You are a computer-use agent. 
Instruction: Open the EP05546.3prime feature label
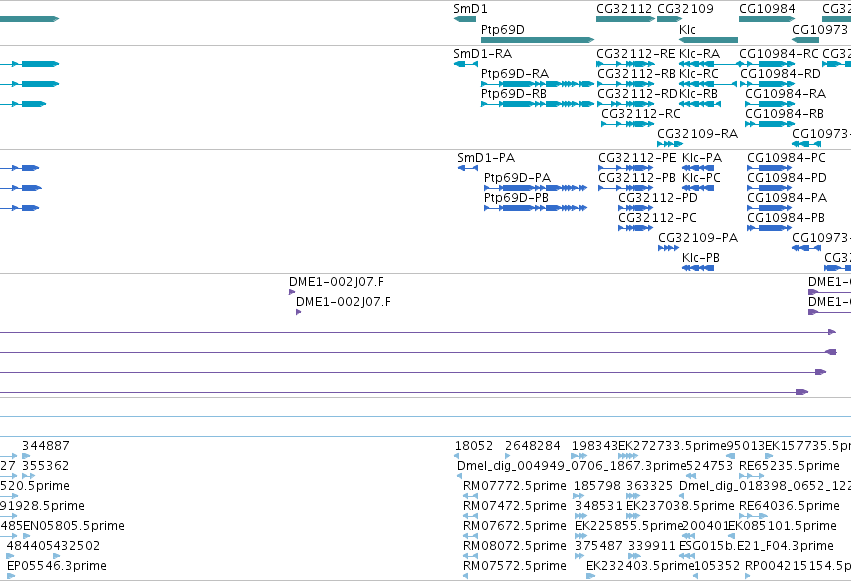56,566
